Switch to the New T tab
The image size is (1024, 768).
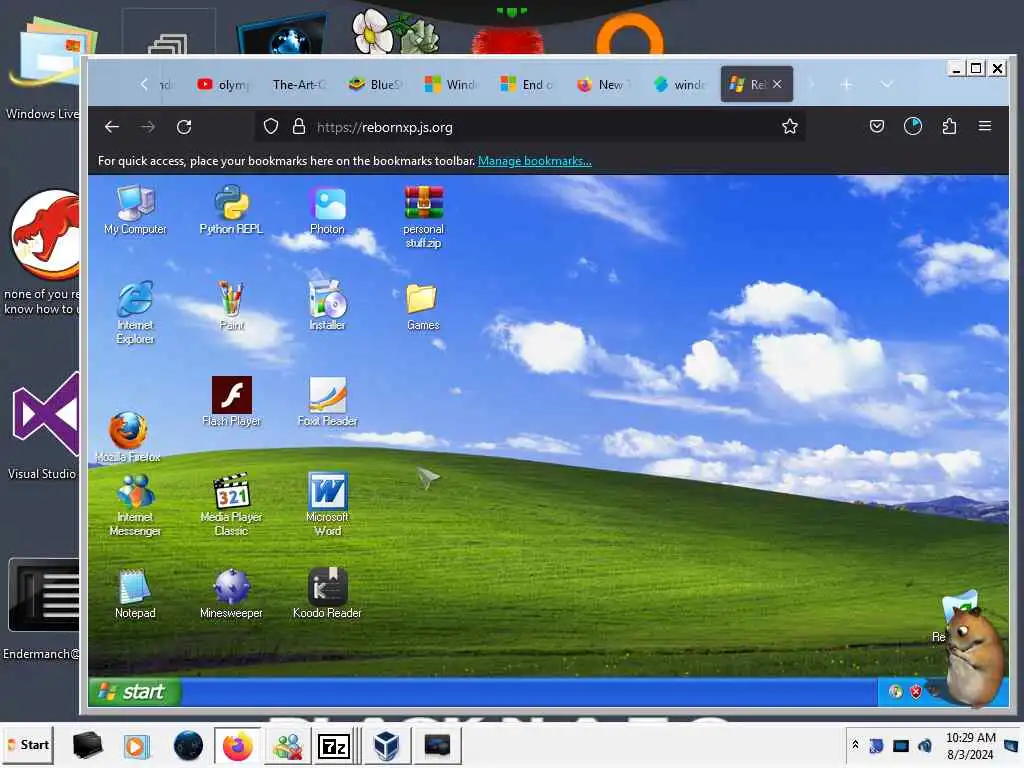click(x=603, y=84)
